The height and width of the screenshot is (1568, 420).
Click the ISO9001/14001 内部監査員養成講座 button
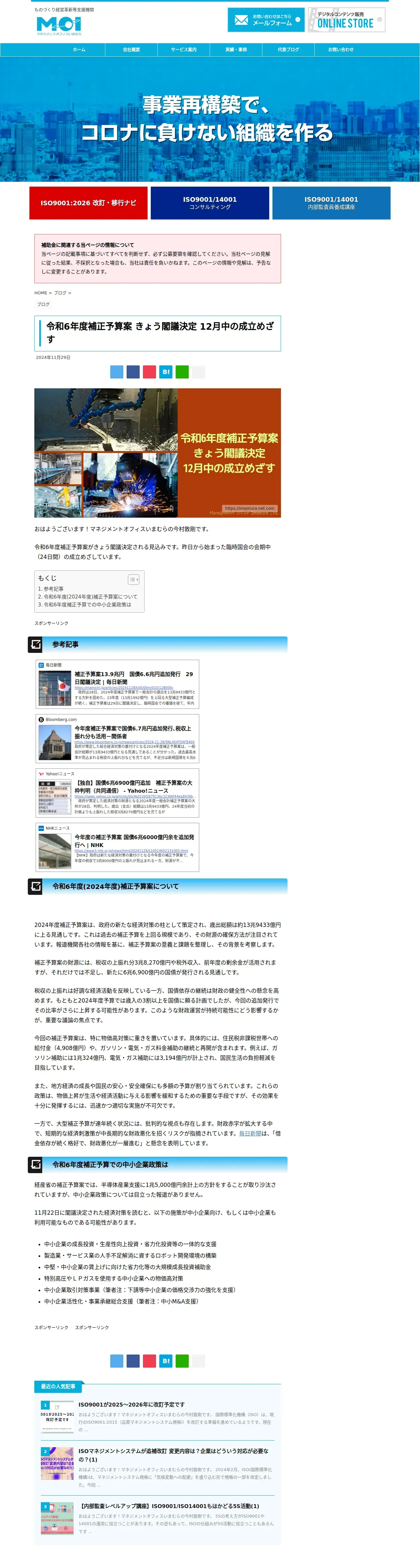click(331, 203)
